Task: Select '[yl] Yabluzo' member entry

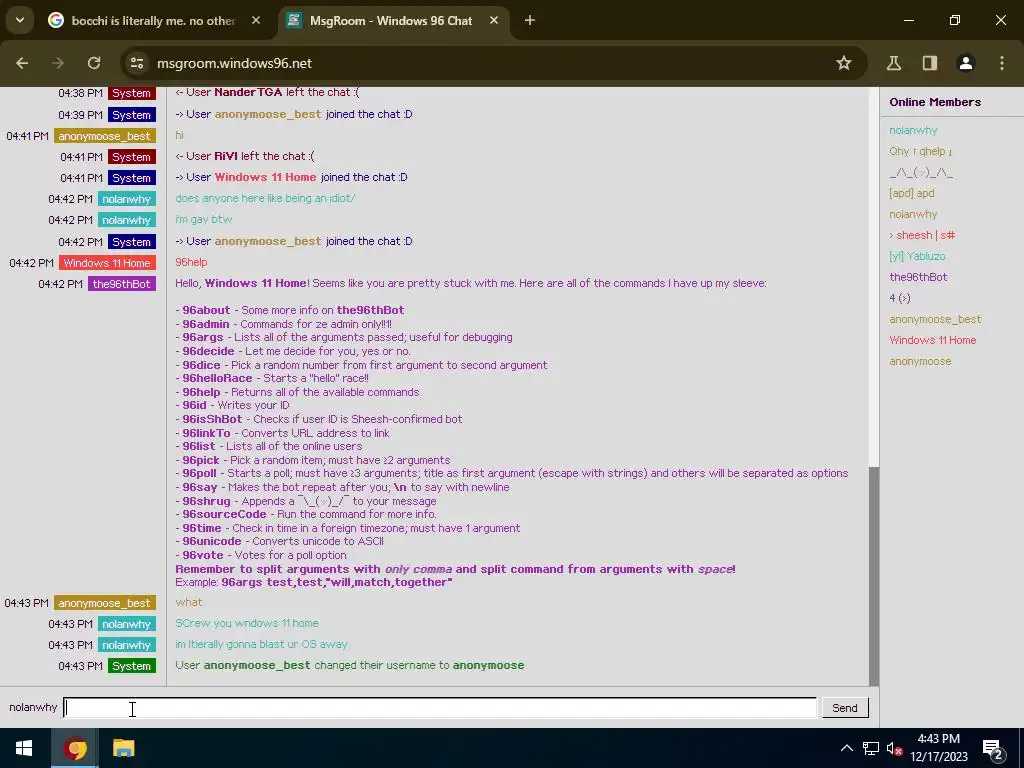Action: 917,256
